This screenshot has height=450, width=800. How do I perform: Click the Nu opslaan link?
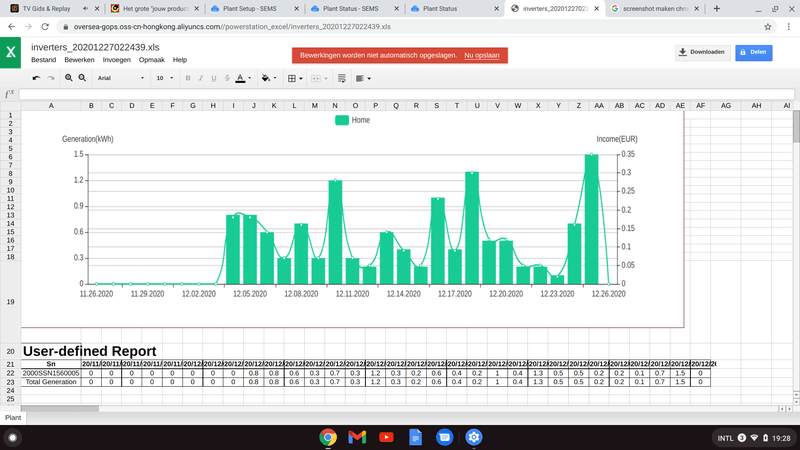pos(482,55)
